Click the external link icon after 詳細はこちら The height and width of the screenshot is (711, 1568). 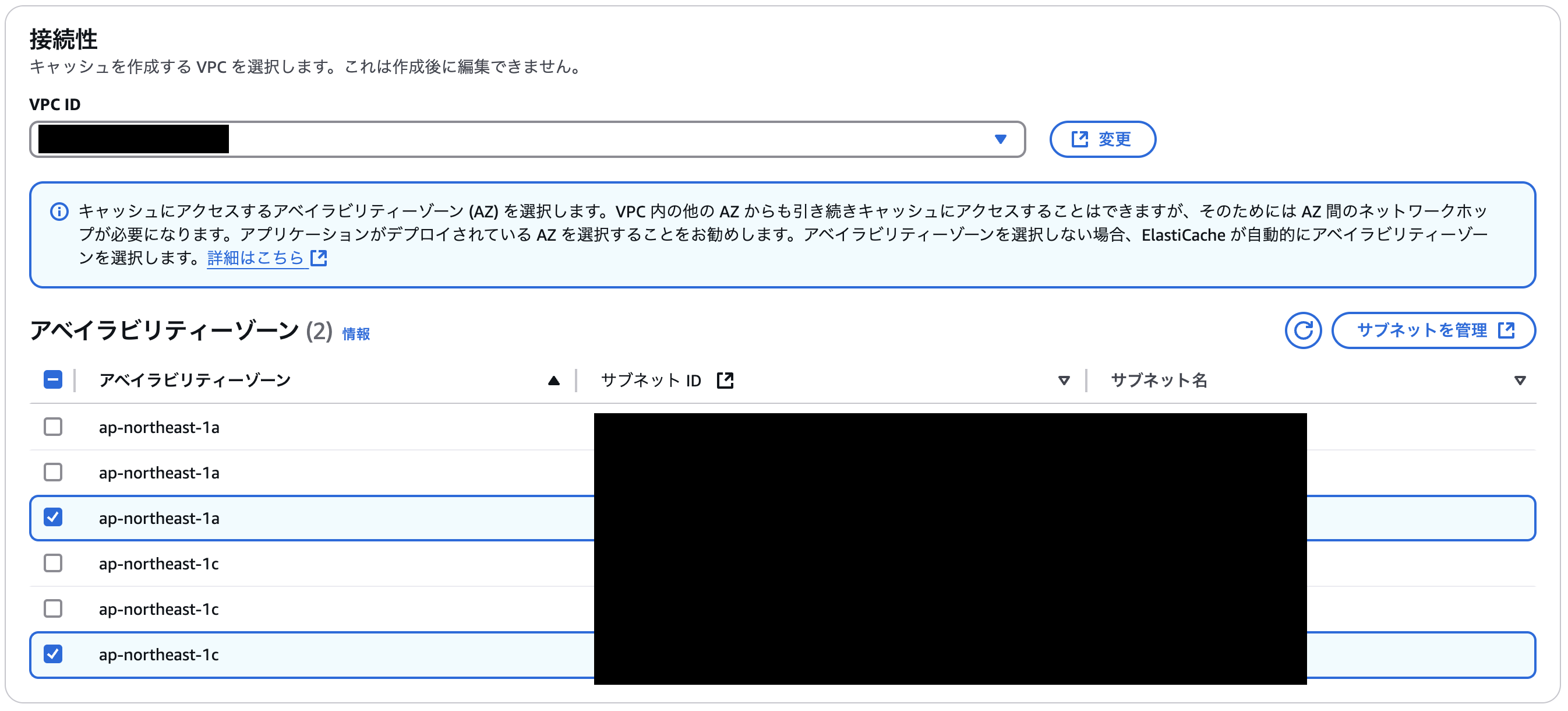[x=319, y=258]
